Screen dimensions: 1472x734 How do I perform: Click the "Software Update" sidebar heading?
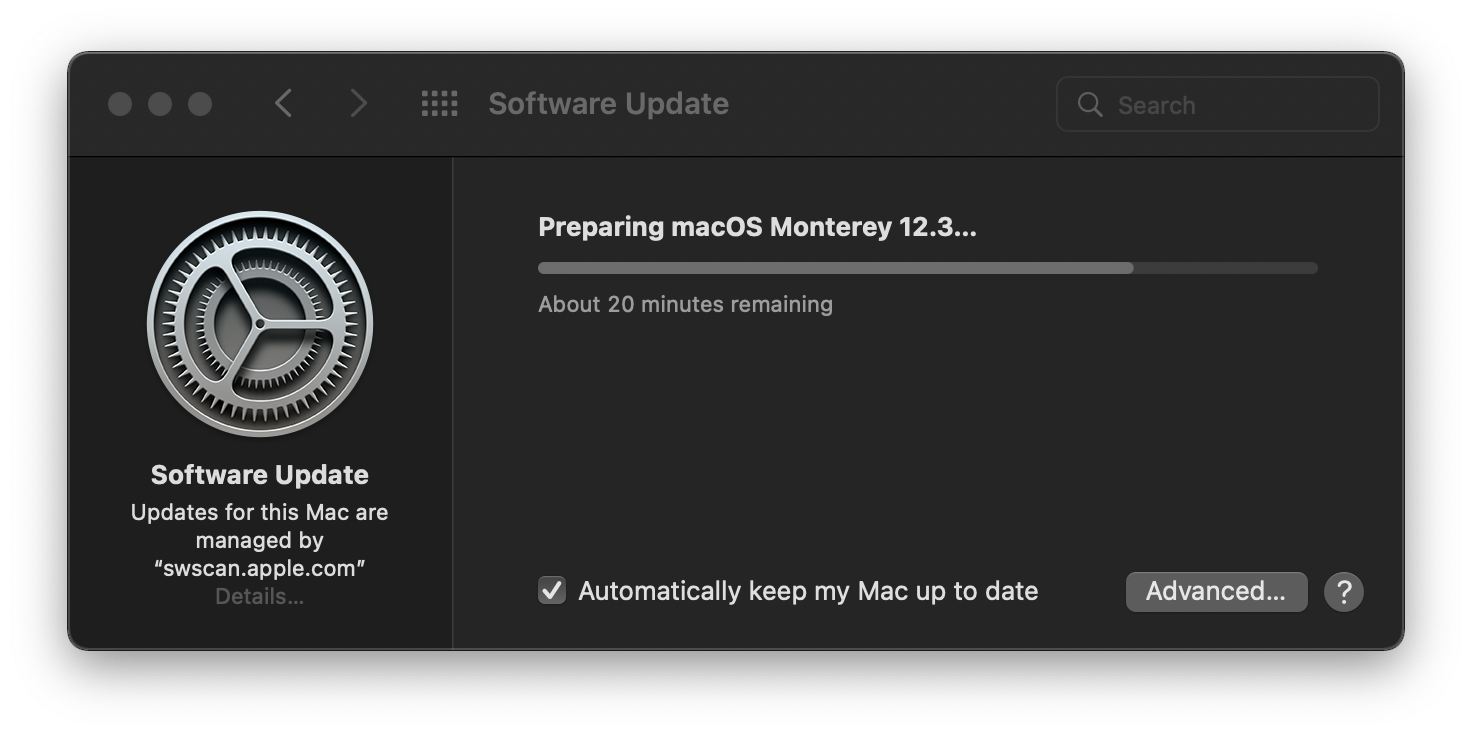(259, 474)
